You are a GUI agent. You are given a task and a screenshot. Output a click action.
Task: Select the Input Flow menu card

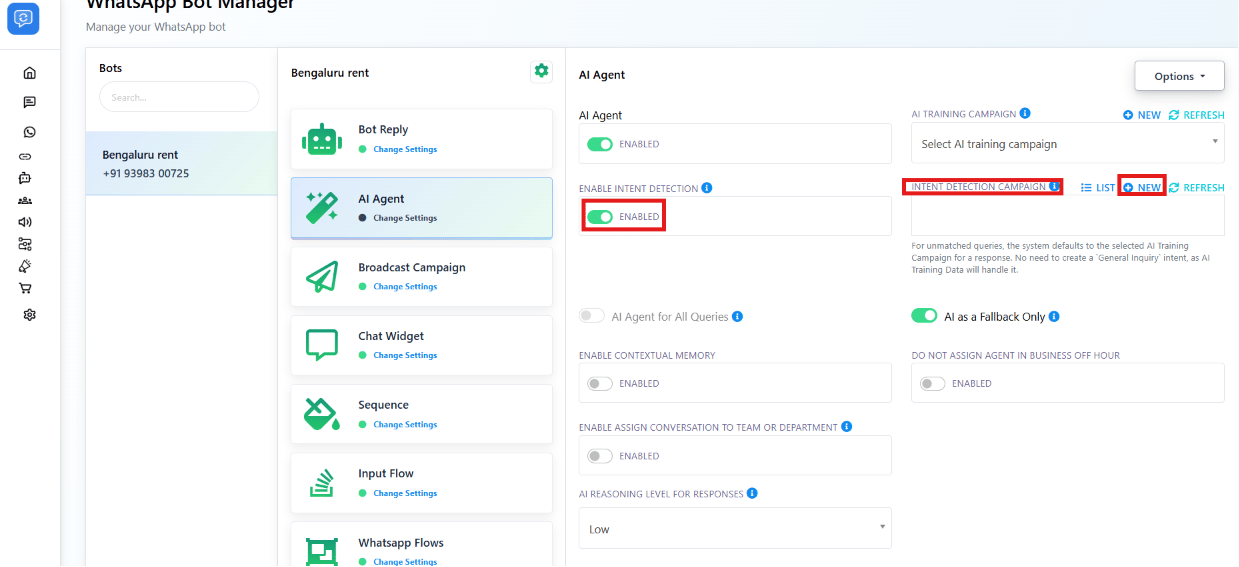pyautogui.click(x=421, y=483)
